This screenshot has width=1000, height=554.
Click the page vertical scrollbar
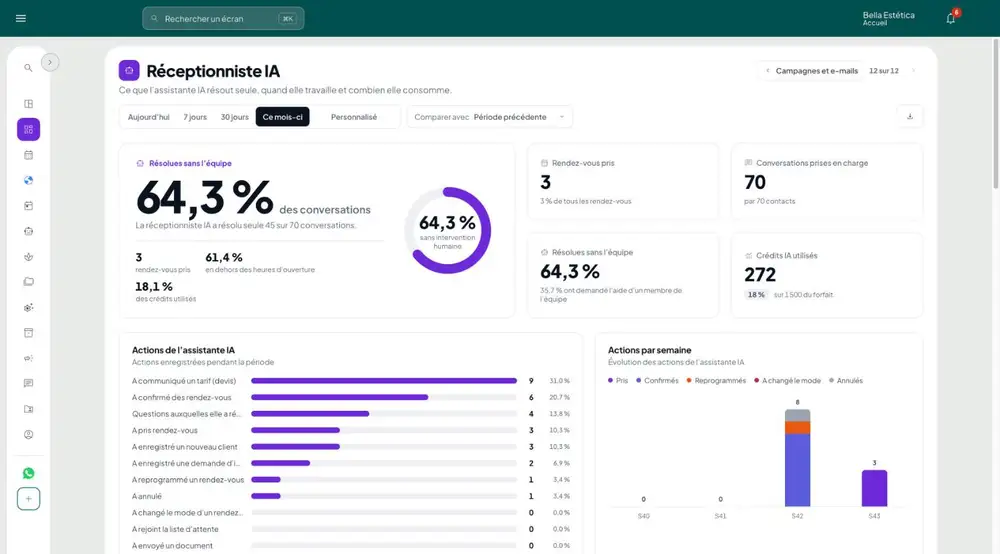996,113
